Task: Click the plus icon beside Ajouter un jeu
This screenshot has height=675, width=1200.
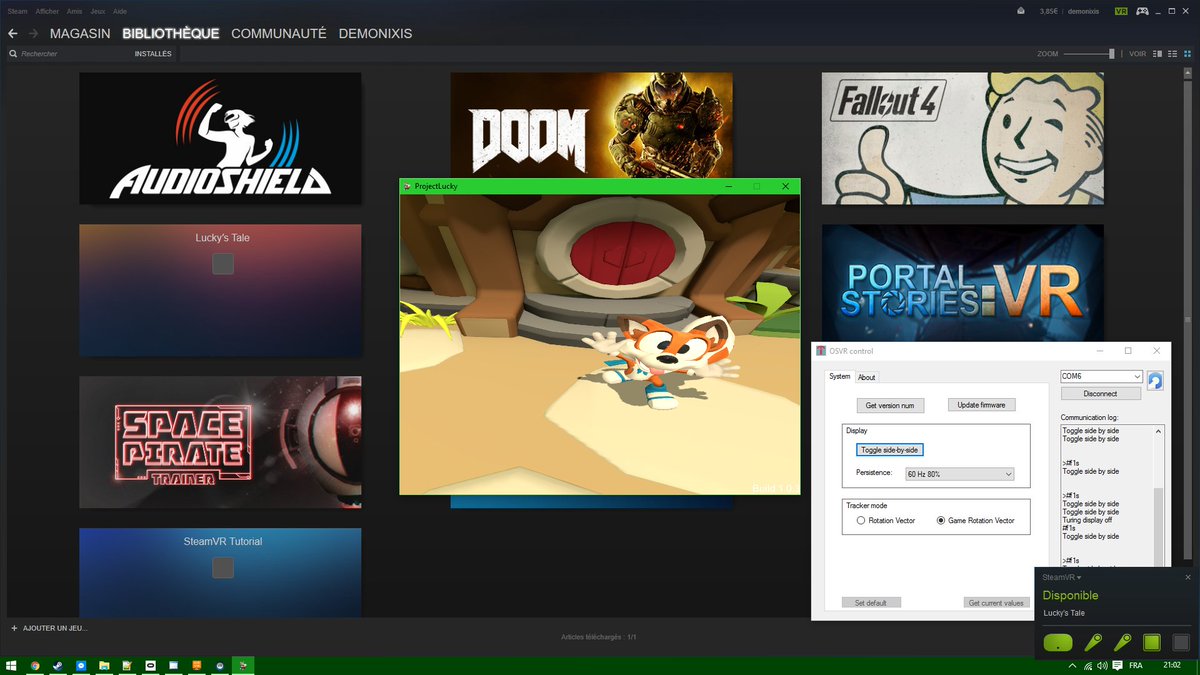Action: [13, 628]
